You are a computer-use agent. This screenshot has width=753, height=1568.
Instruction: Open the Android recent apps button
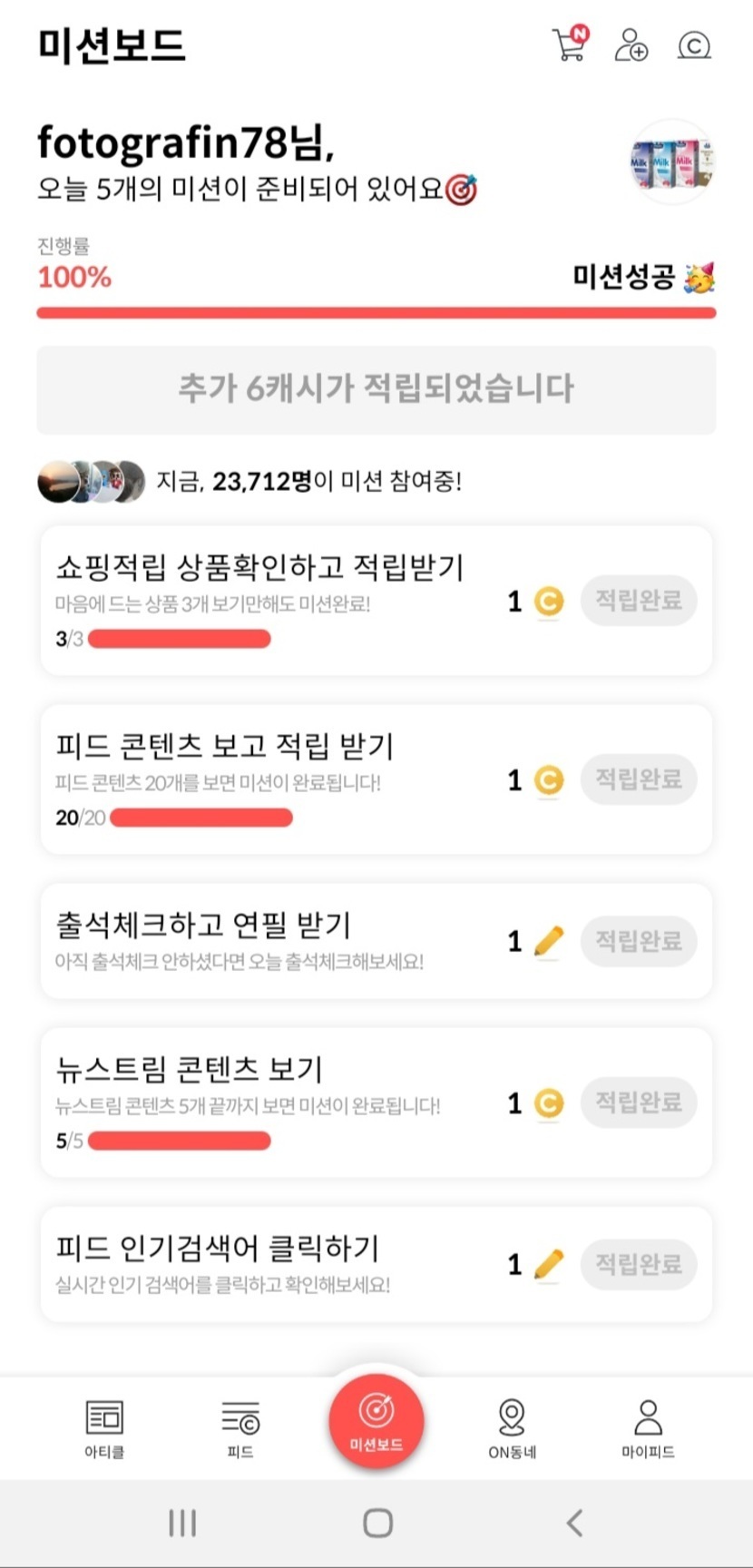coord(182,1523)
